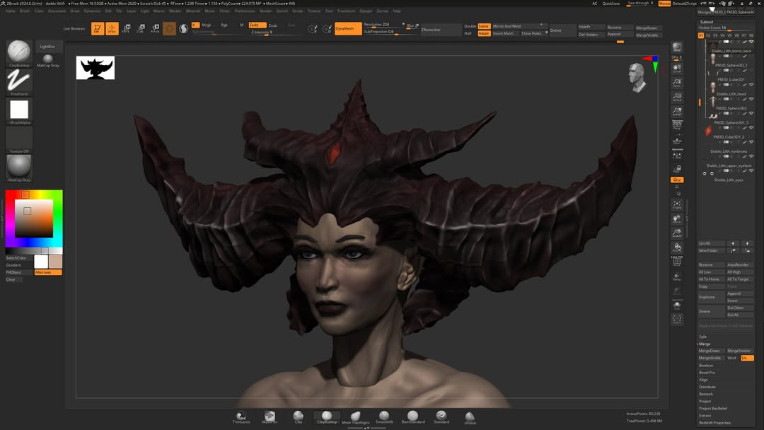Open LightBox
Viewport: 764px width, 430px height.
tap(48, 46)
